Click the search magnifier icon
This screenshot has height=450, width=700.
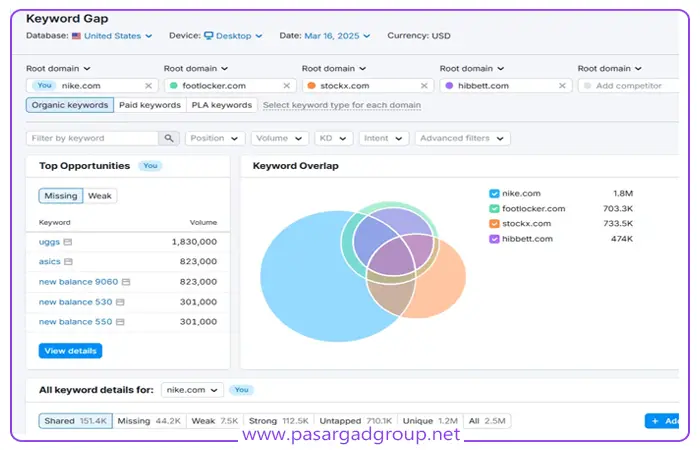(169, 138)
